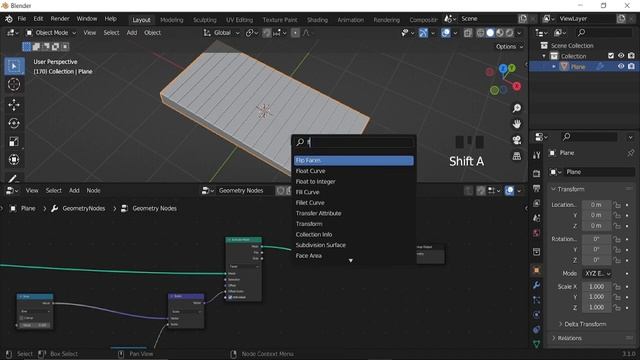Toggle the camera view icon
640x360 pixels.
pos(517,140)
